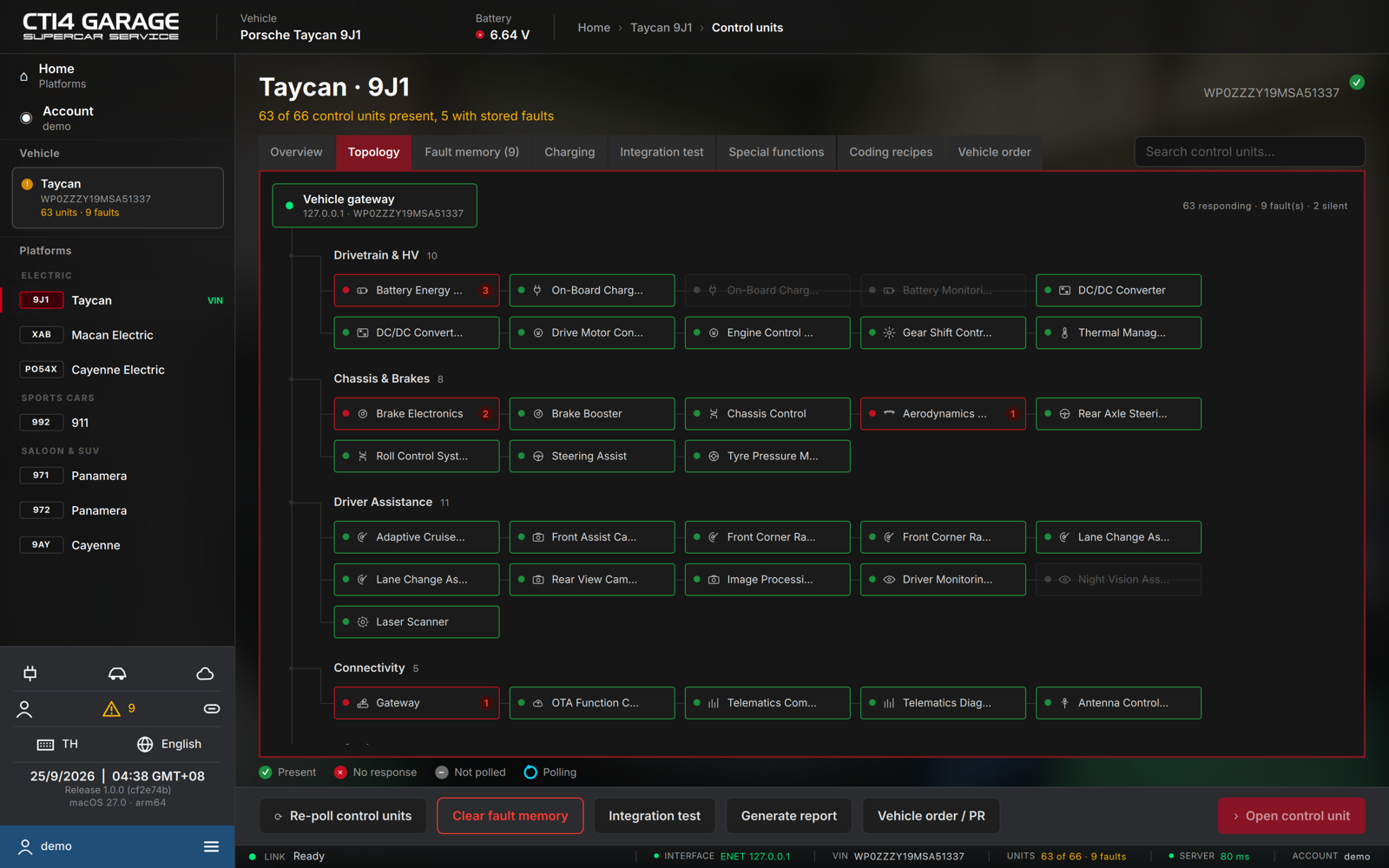Click Taycan 9J1 in the breadcrumb
The width and height of the screenshot is (1389, 868).
pos(662,28)
